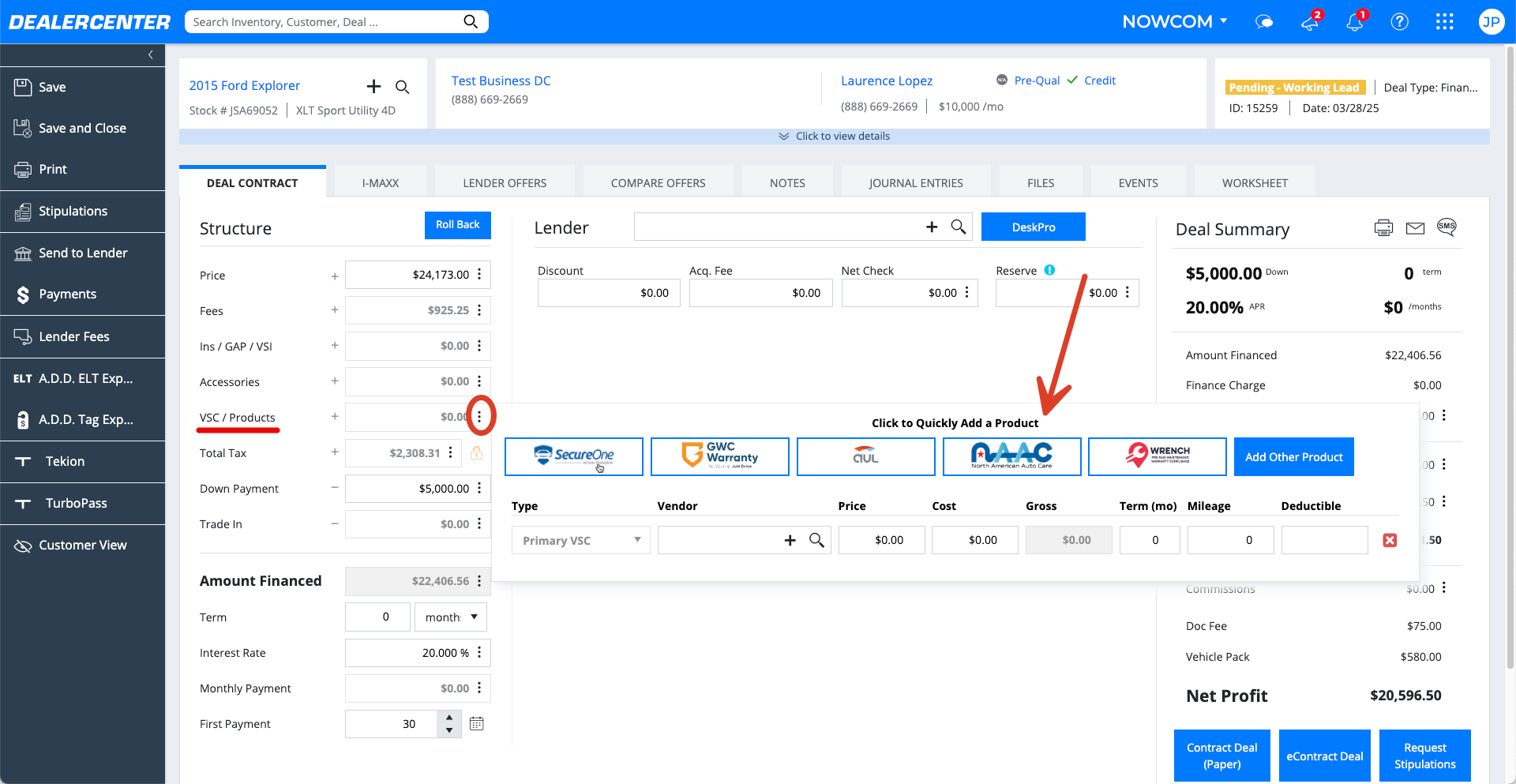1516x784 pixels.
Task: Quick add AUL product
Action: (x=866, y=457)
